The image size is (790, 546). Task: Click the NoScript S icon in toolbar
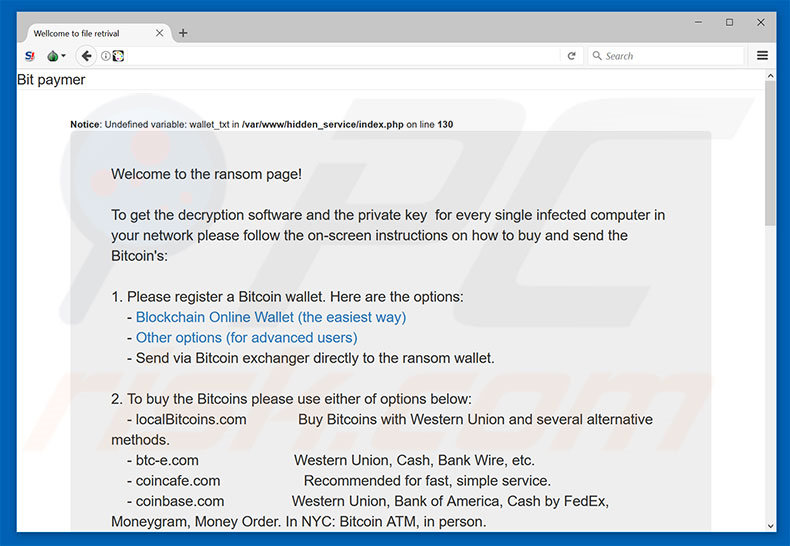(30, 56)
